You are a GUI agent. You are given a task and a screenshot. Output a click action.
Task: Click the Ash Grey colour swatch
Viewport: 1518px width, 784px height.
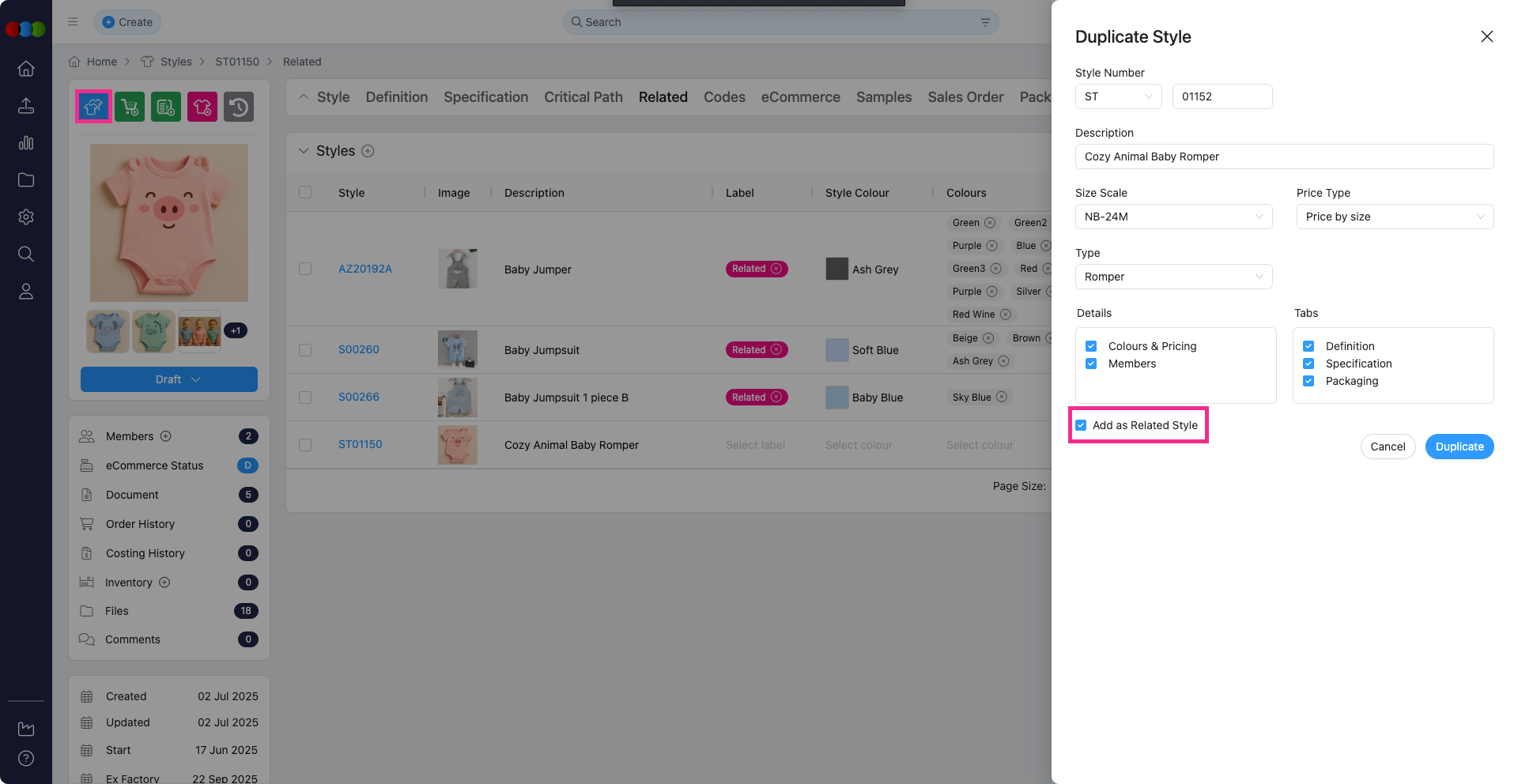click(x=836, y=269)
